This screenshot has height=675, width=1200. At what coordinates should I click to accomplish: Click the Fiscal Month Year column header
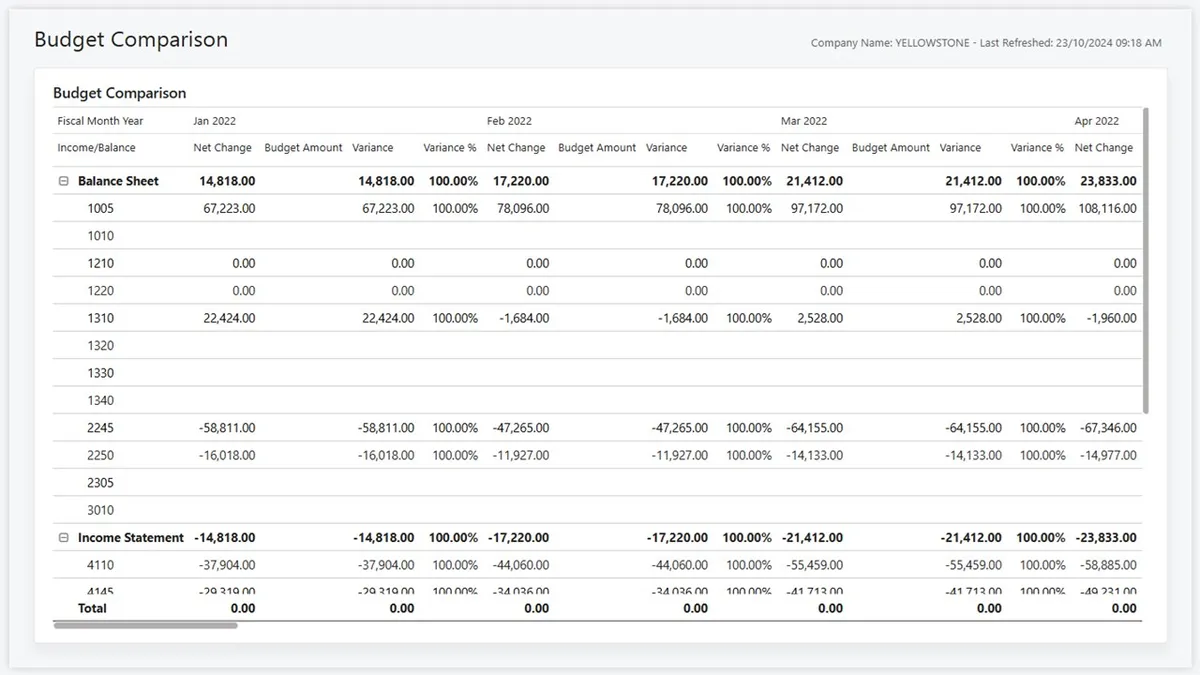point(100,121)
